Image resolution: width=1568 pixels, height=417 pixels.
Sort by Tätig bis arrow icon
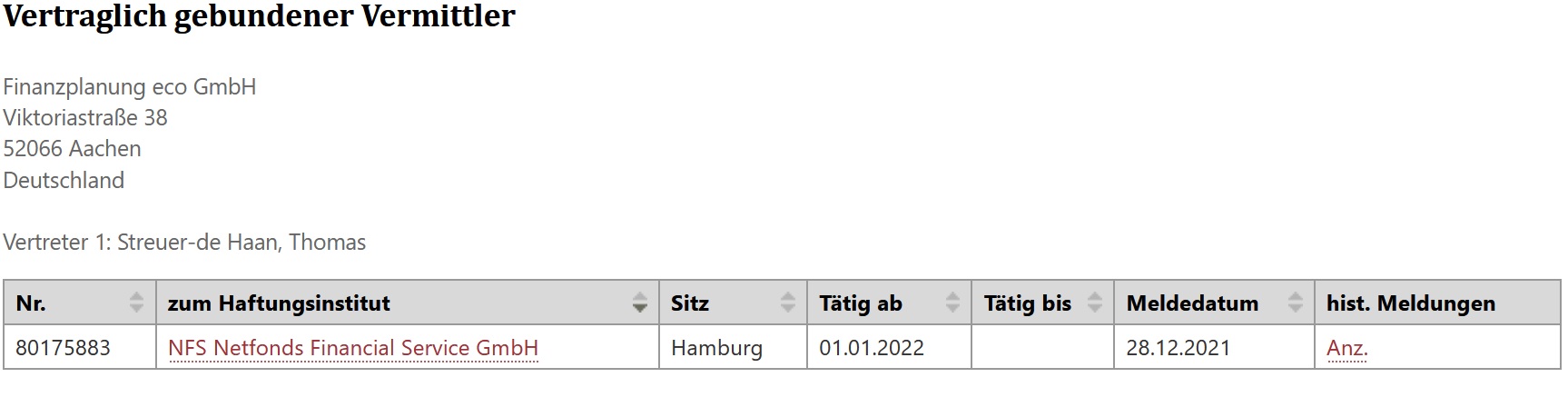tap(1094, 303)
